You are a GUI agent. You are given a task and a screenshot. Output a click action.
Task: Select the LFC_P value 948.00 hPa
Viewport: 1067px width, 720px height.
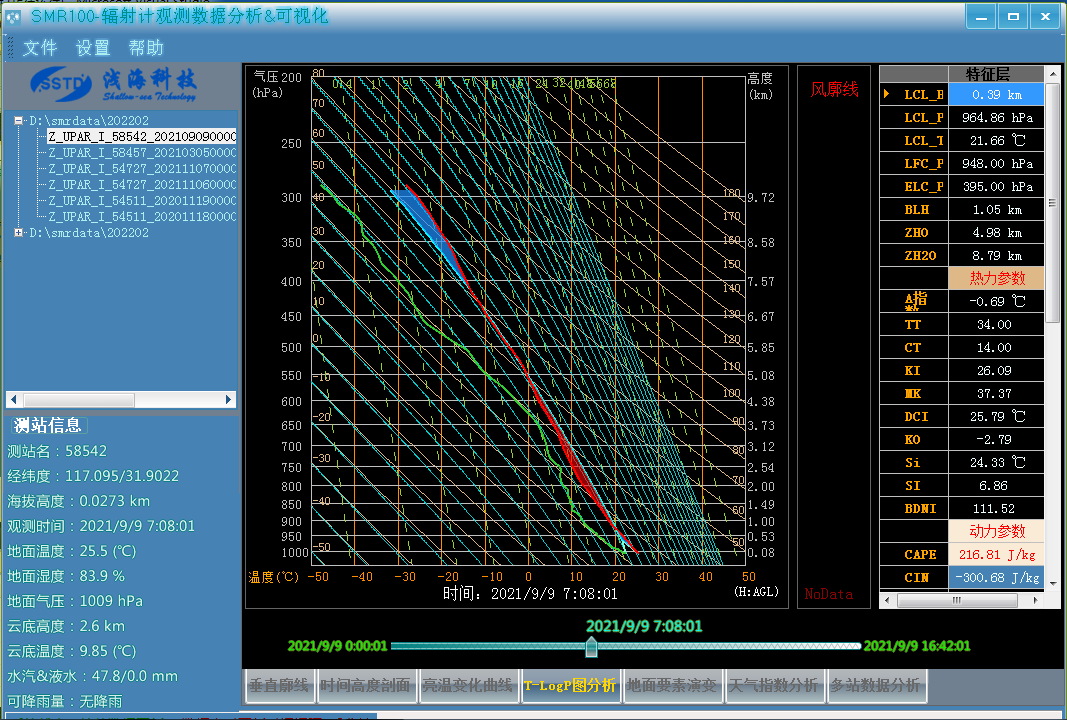[x=996, y=164]
